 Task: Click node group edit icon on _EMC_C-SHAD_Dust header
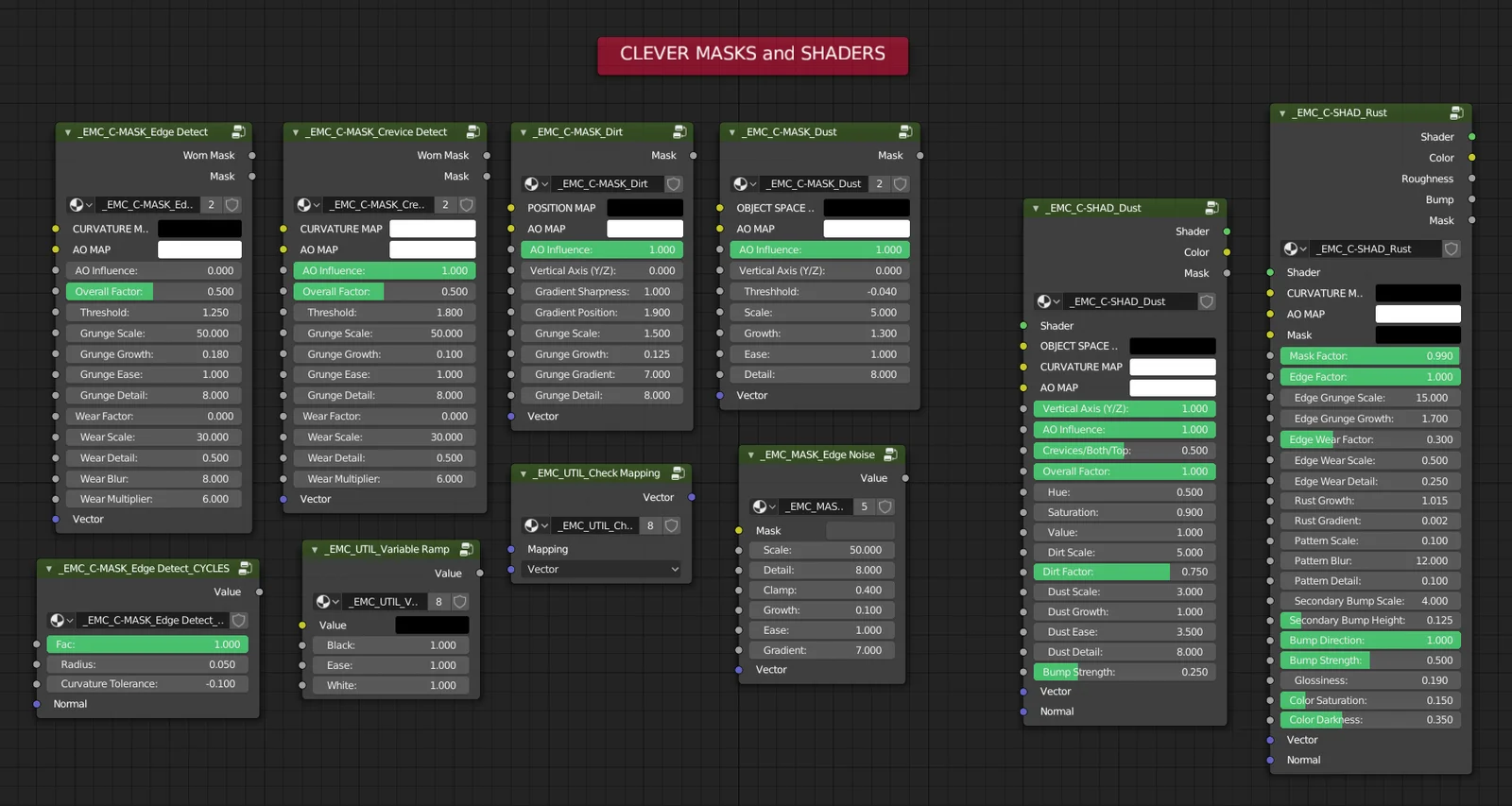pyautogui.click(x=1211, y=208)
